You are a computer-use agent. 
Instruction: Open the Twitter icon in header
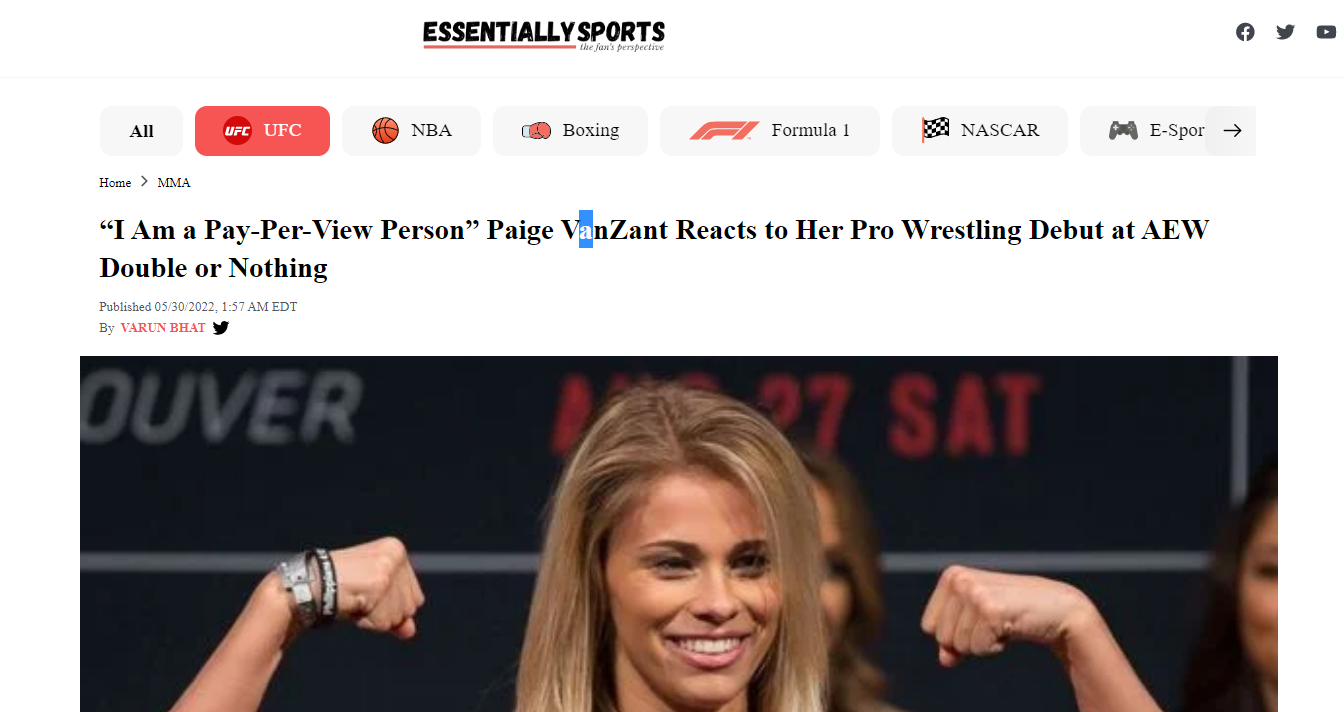[1286, 32]
